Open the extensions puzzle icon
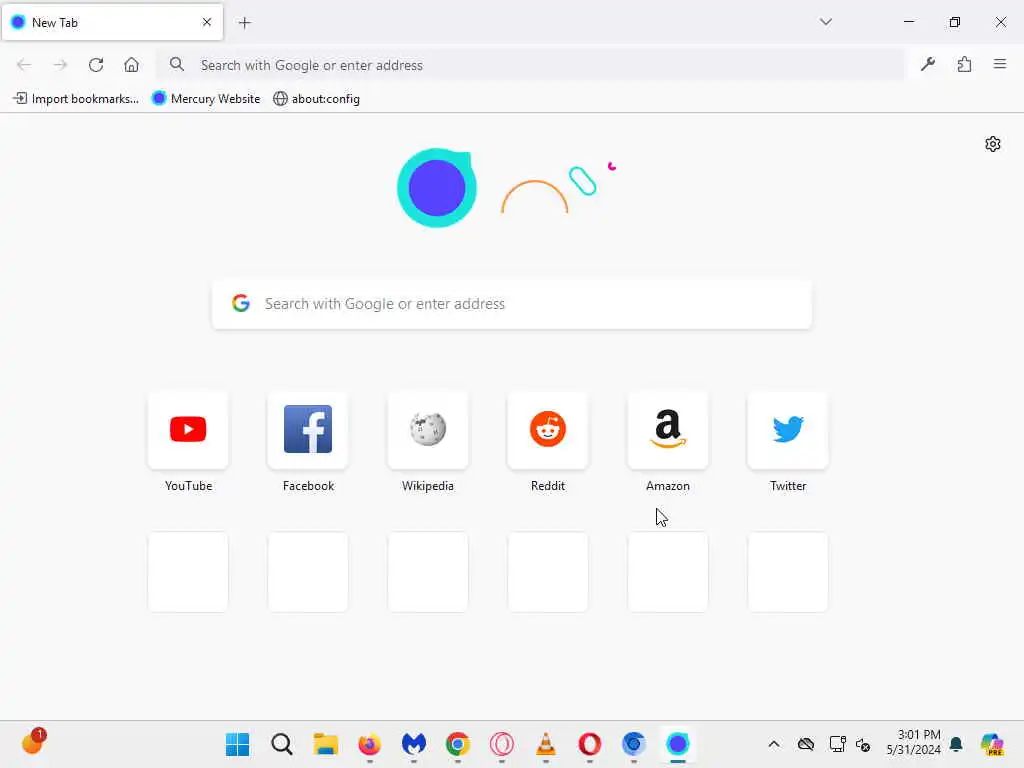The image size is (1024, 768). [x=965, y=64]
